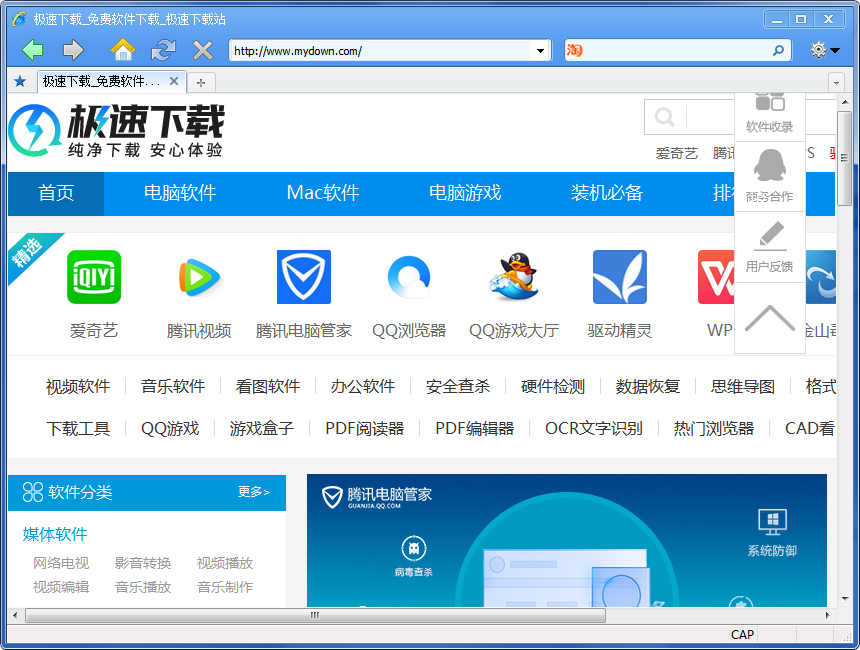Open the settings gear dropdown
Viewport: 860px width, 650px height.
point(825,50)
